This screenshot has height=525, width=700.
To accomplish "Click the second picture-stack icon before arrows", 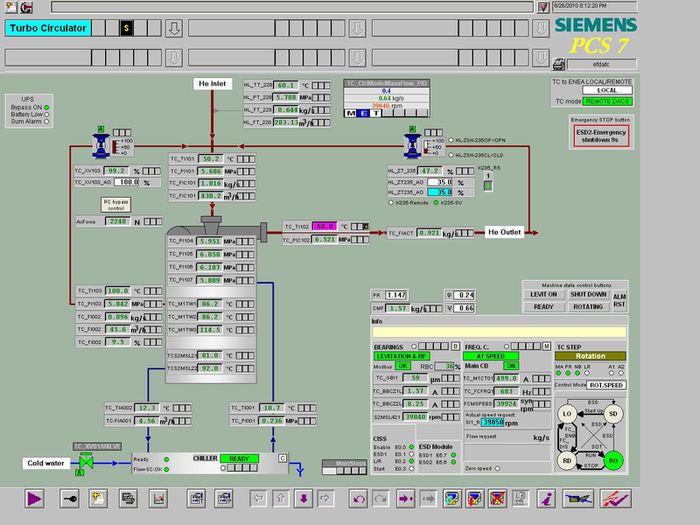I will pos(224,498).
